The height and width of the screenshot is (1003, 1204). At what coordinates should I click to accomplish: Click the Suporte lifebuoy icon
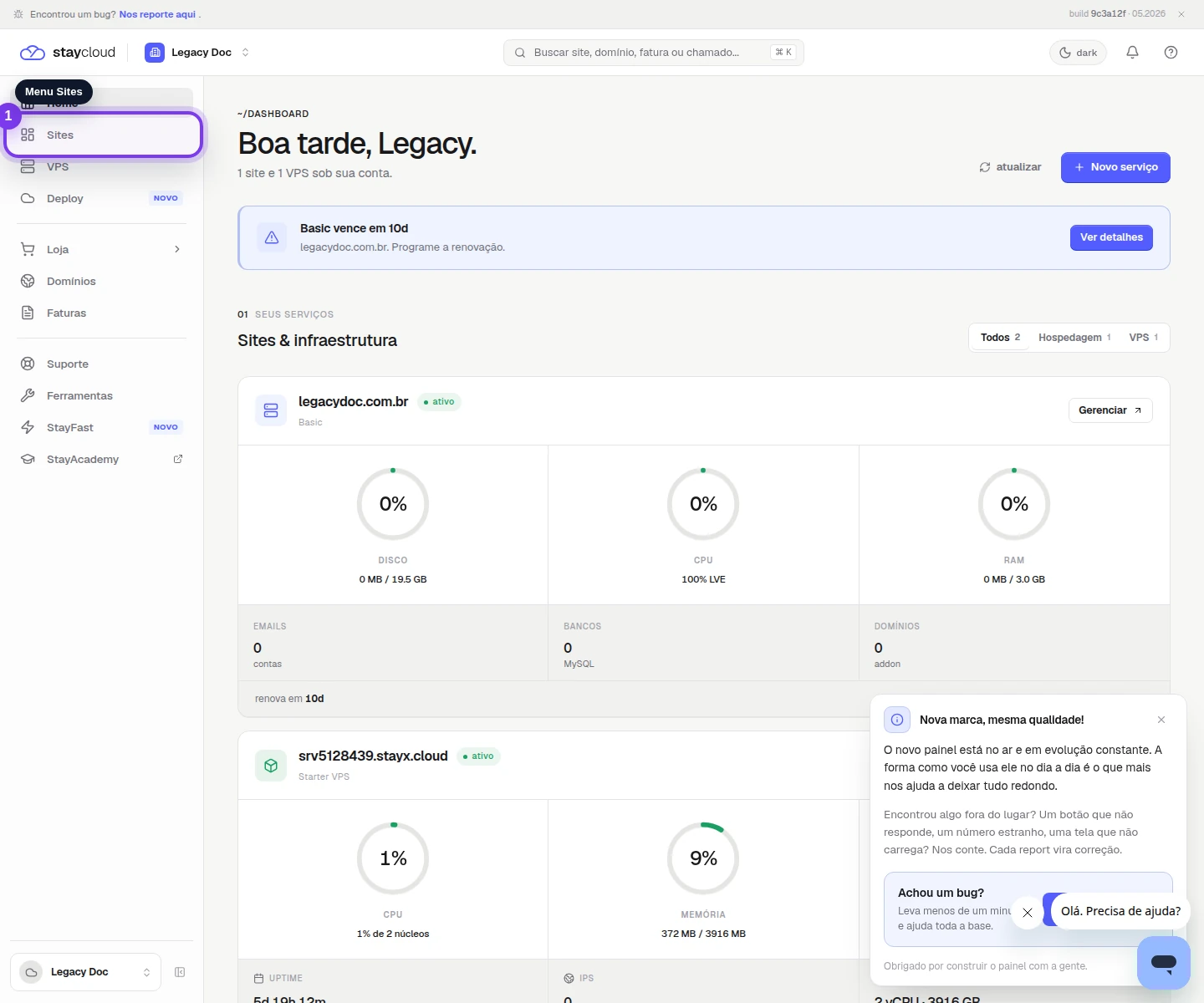(x=28, y=364)
